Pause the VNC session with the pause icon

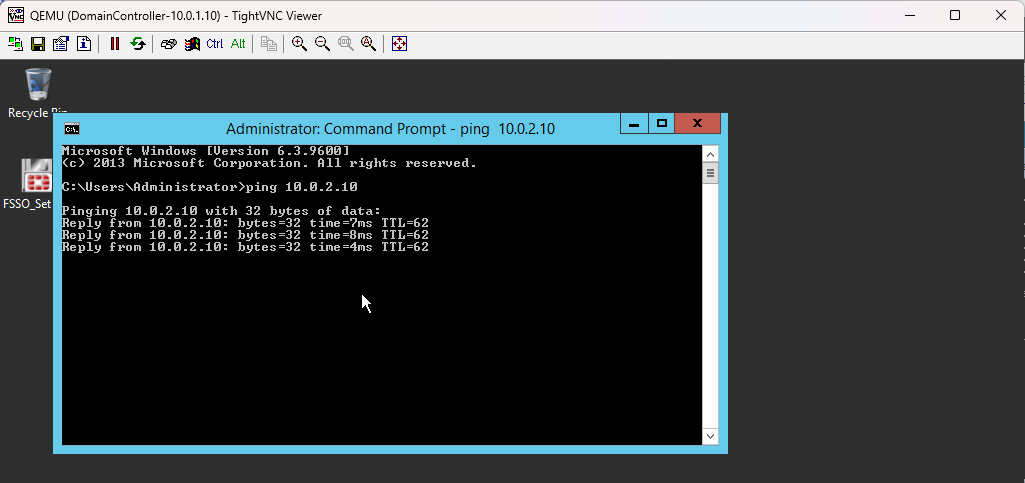115,44
